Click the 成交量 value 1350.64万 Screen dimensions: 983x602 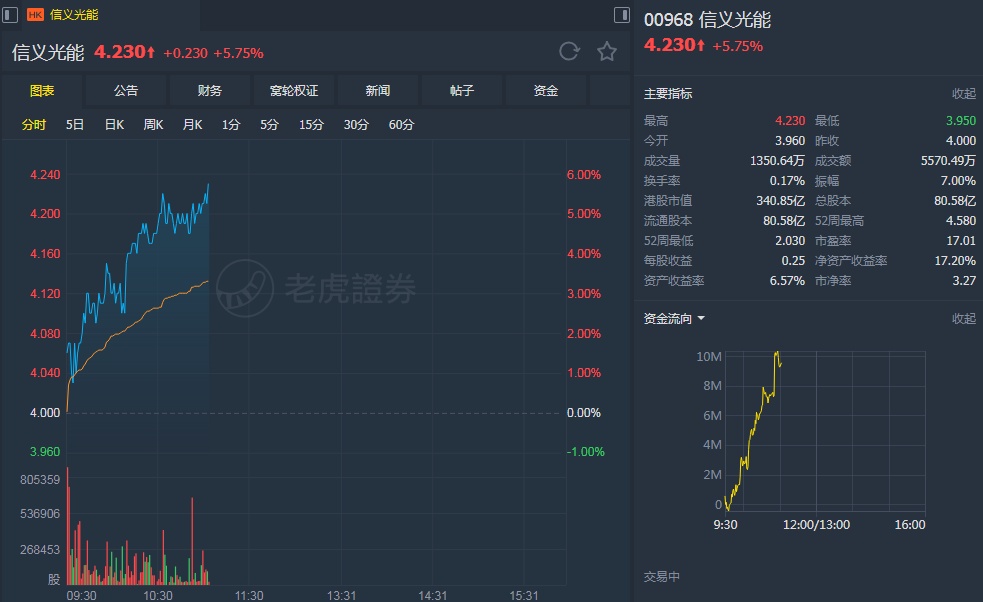(777, 161)
